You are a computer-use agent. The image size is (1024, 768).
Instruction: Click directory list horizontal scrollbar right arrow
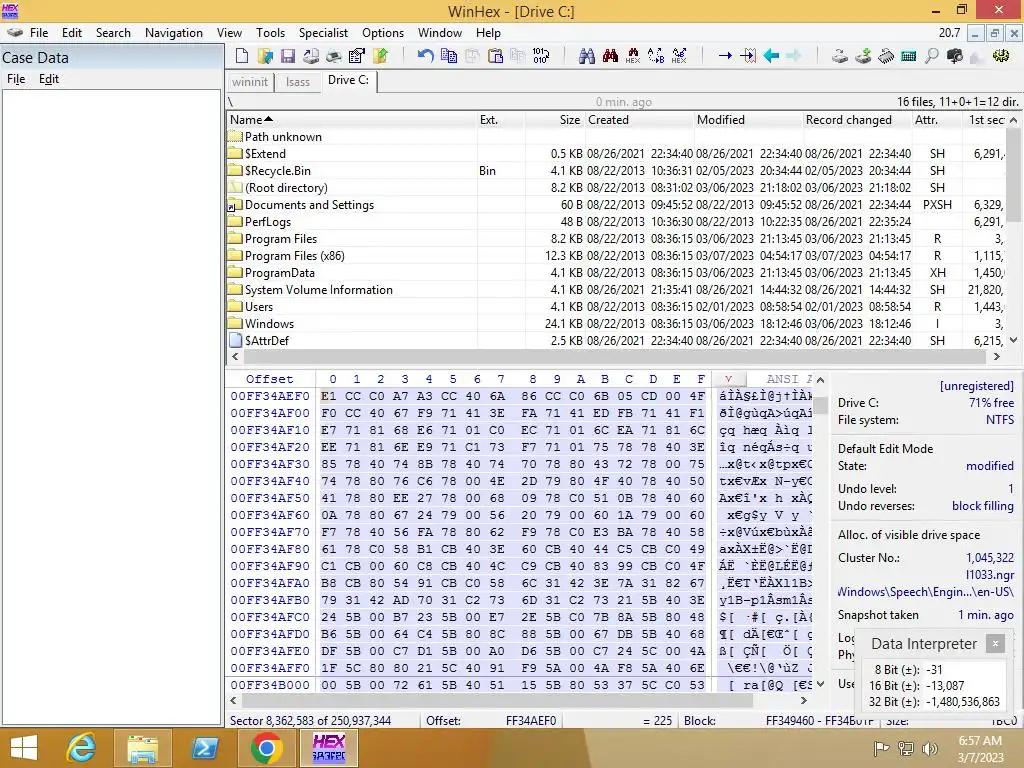click(997, 357)
